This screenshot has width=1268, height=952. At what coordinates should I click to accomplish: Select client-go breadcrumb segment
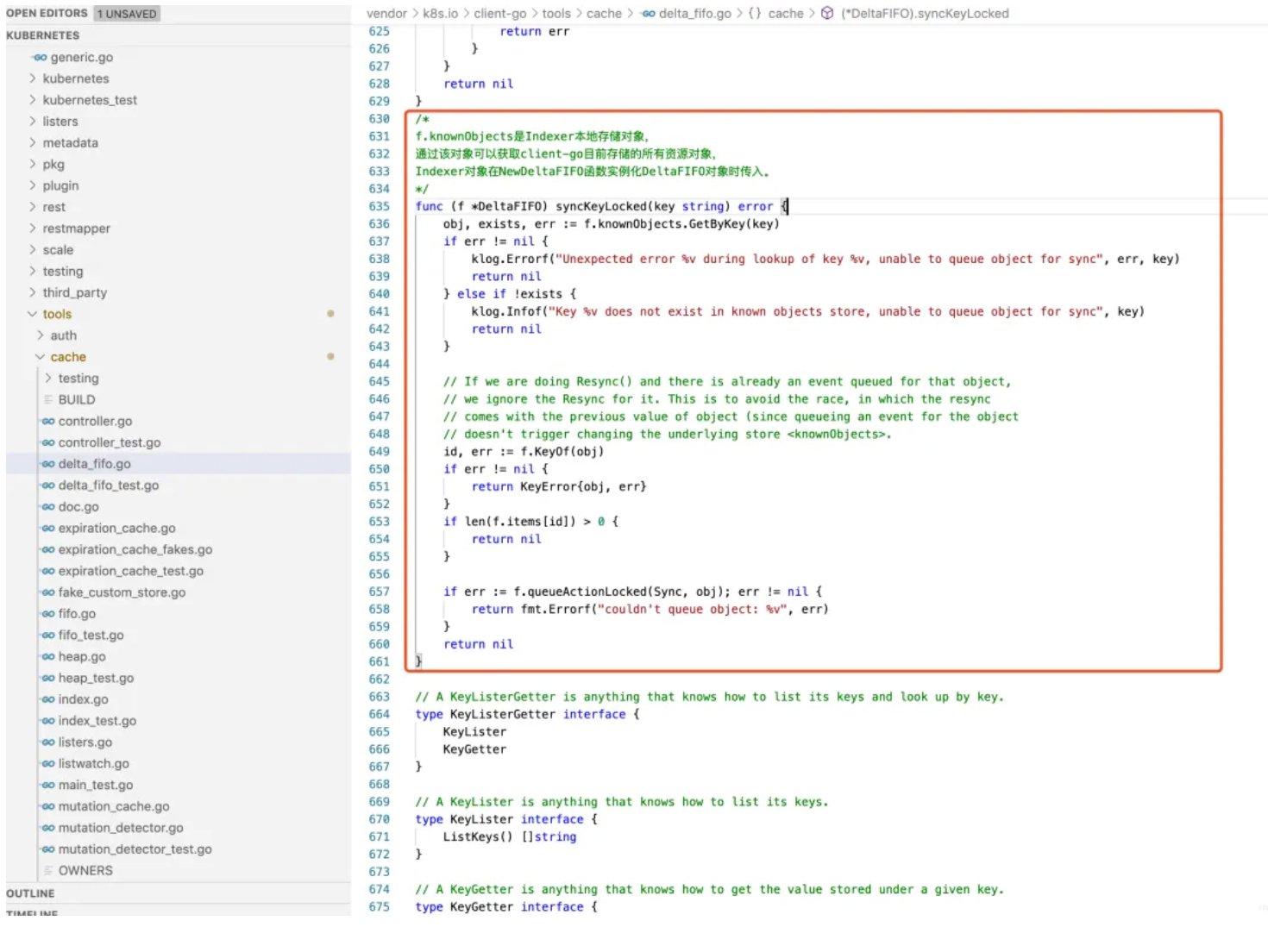coord(499,14)
